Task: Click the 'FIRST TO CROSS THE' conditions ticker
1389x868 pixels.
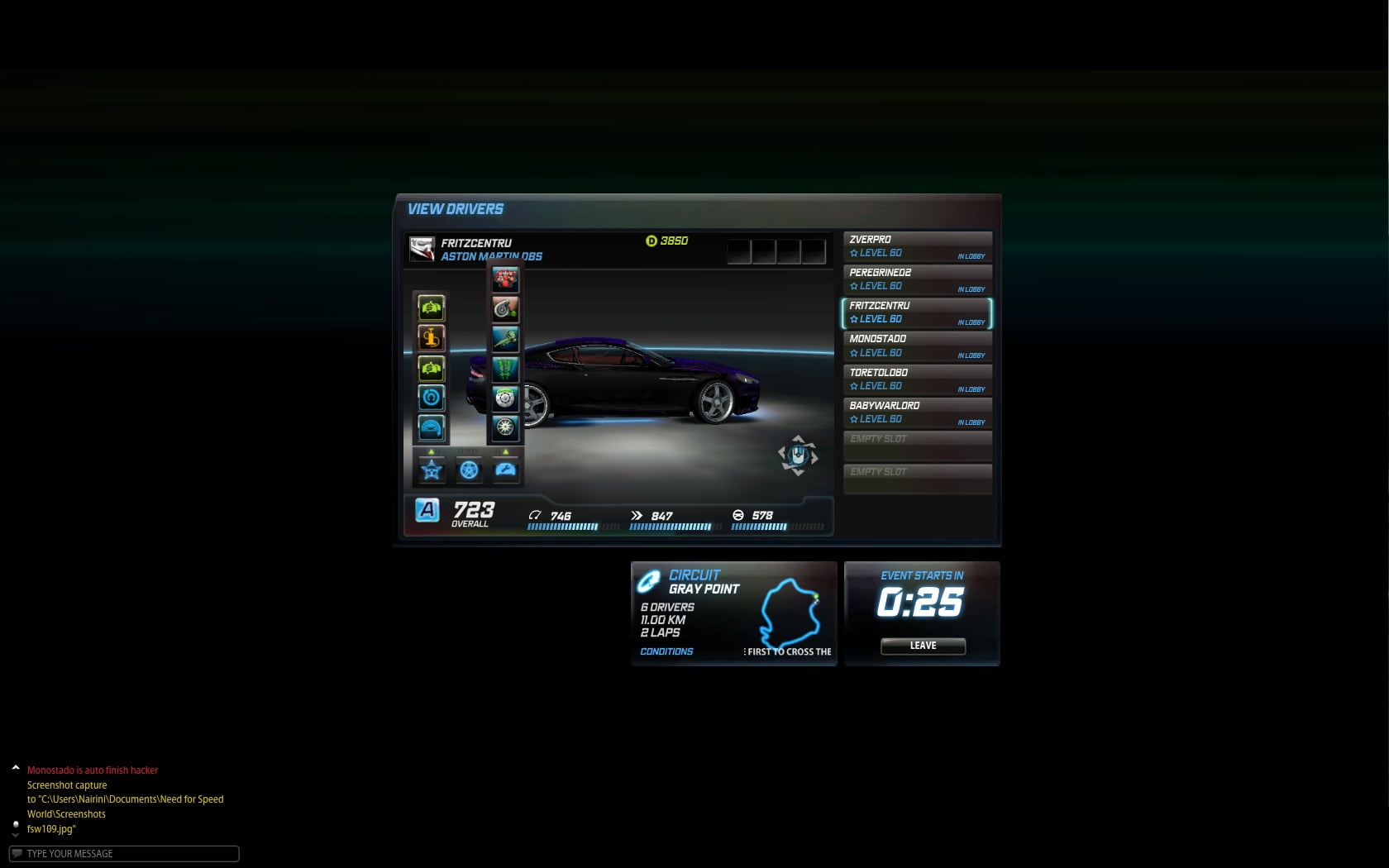Action: pyautogui.click(x=788, y=651)
